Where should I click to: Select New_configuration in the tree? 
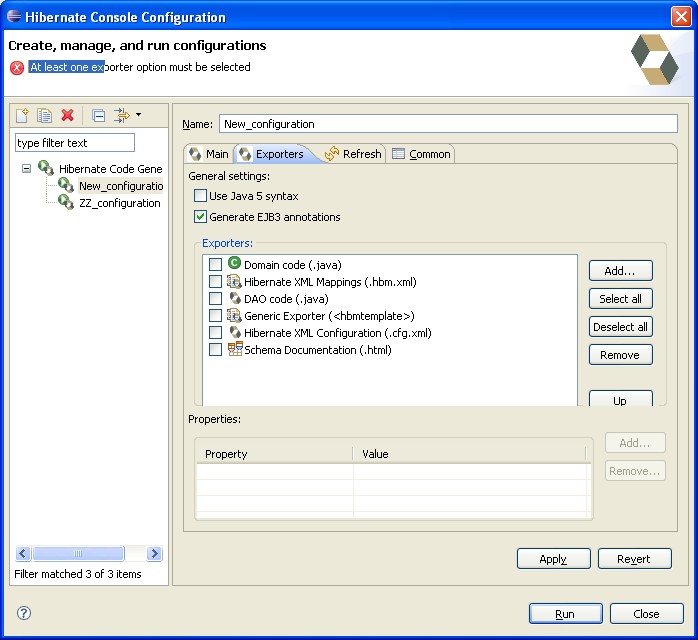coord(121,186)
